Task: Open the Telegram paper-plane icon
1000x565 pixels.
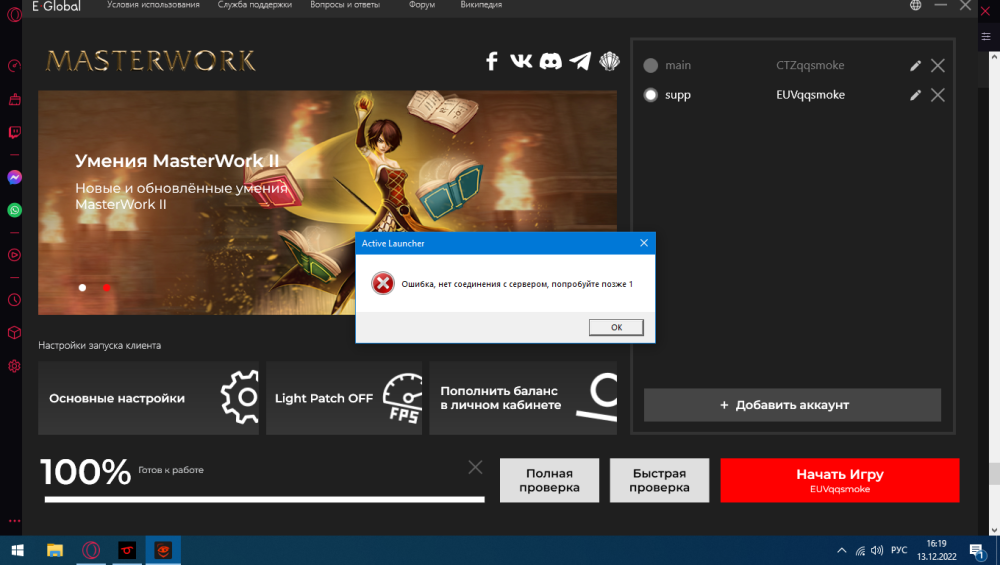Action: pyautogui.click(x=580, y=62)
